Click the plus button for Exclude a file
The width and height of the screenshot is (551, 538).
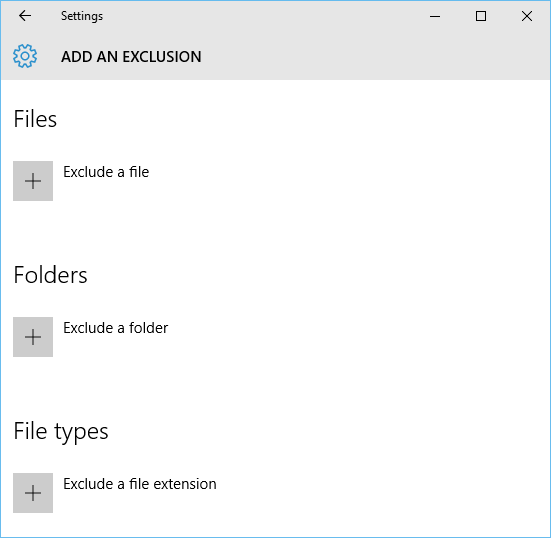[x=33, y=181]
